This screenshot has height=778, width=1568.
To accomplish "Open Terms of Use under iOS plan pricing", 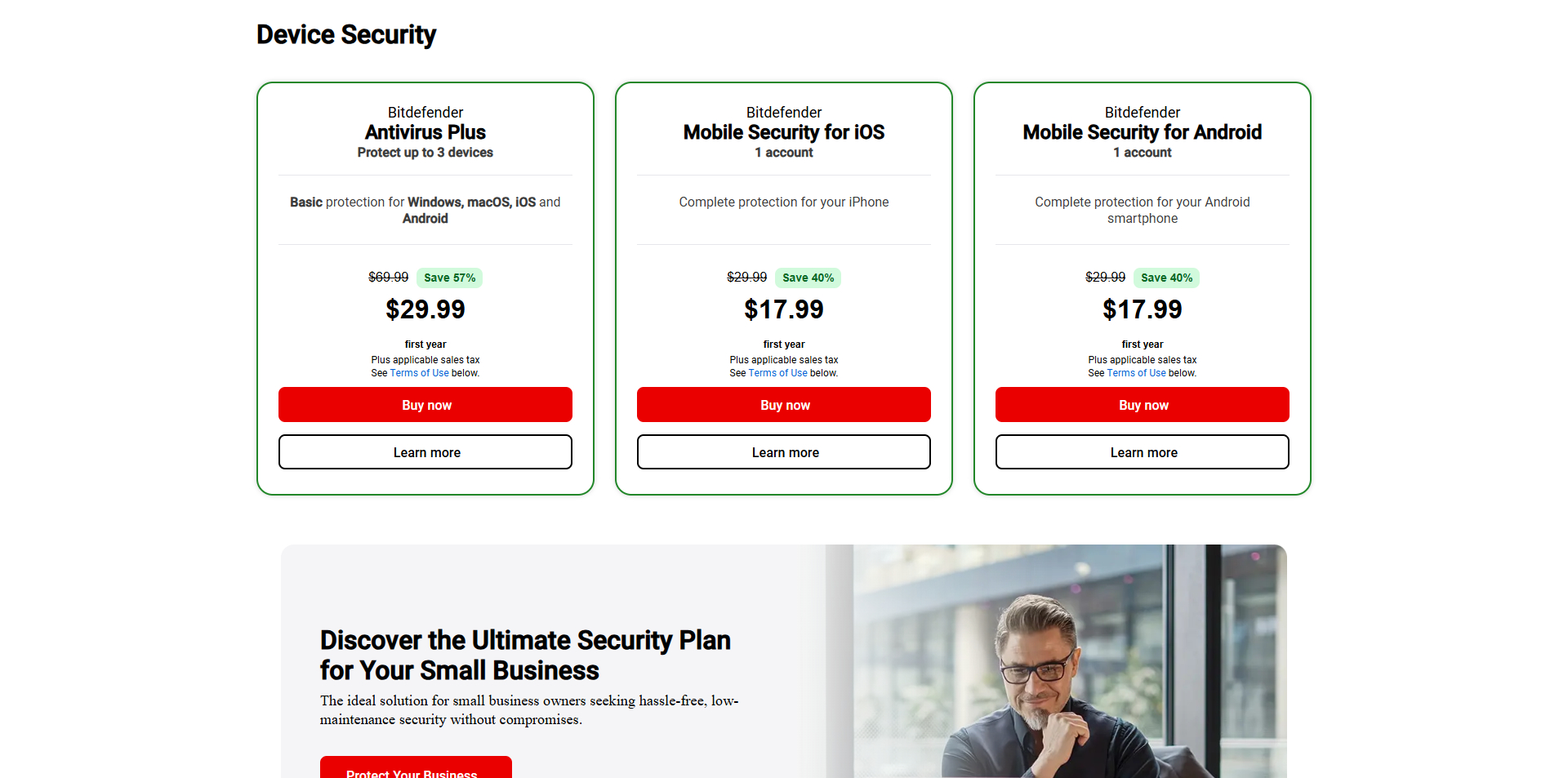I will (777, 373).
